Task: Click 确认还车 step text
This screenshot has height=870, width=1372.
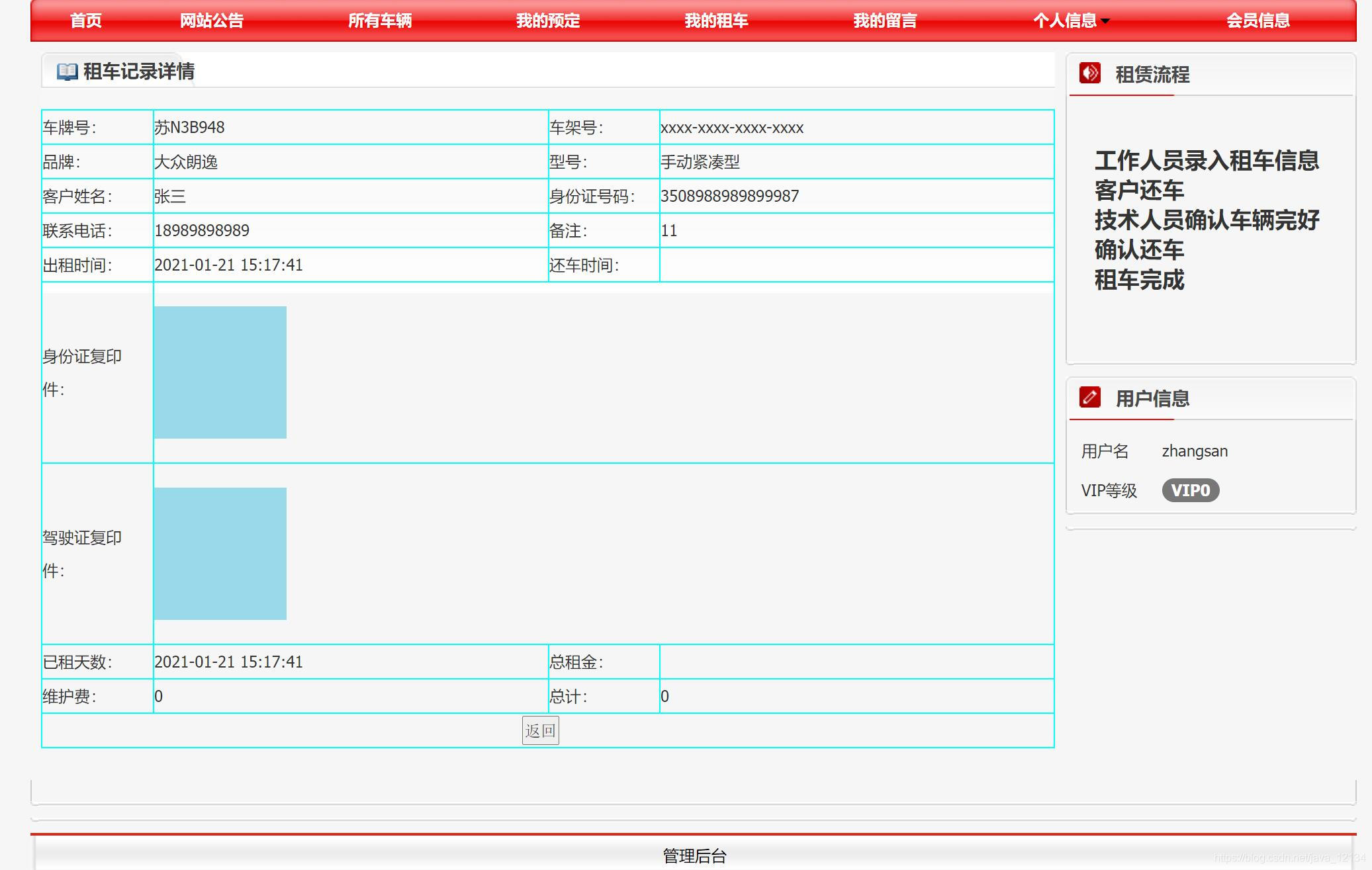Action: (1139, 250)
